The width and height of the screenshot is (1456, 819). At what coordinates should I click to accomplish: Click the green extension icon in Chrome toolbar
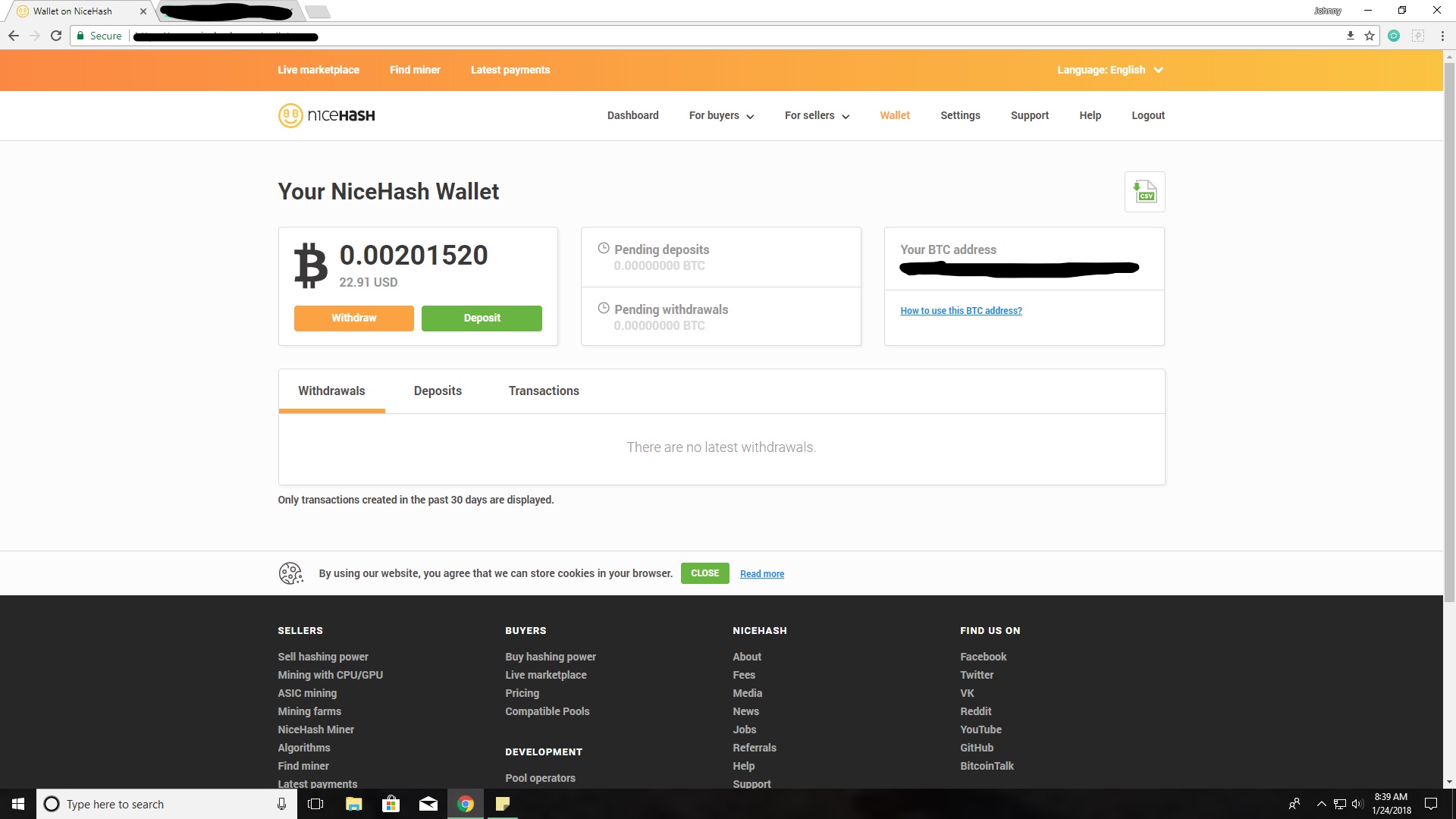click(x=1394, y=36)
